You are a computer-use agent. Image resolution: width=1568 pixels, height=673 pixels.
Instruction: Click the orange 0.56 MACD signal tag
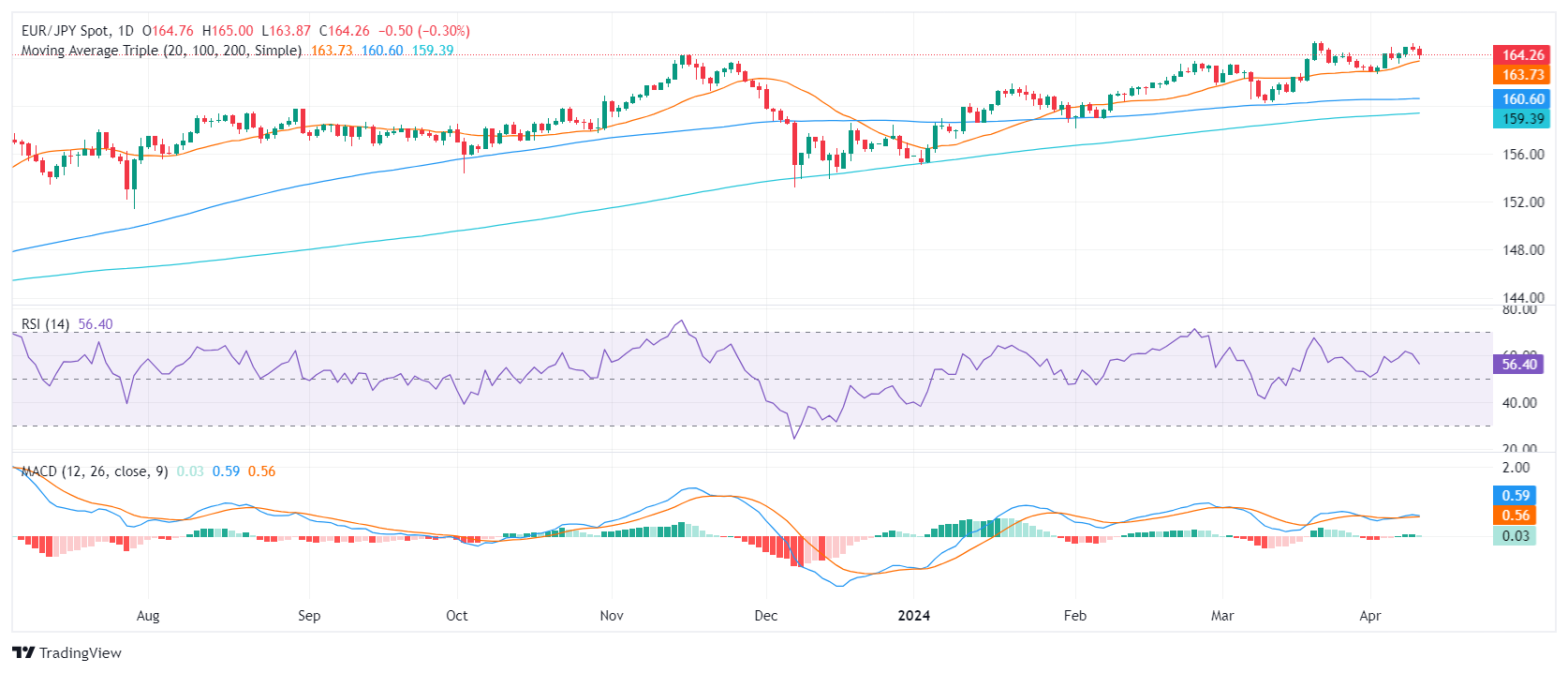[1515, 516]
